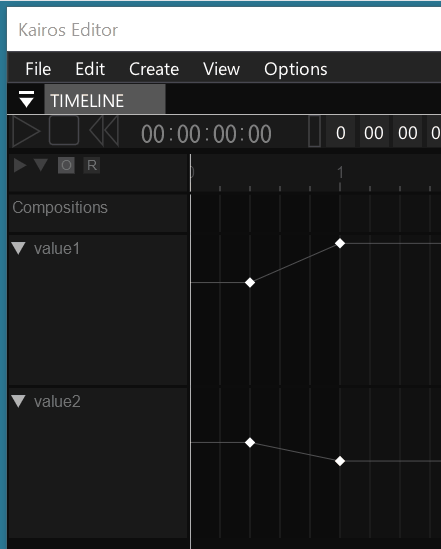Toggle the R button above Compositions
This screenshot has height=549, width=441.
coord(92,165)
